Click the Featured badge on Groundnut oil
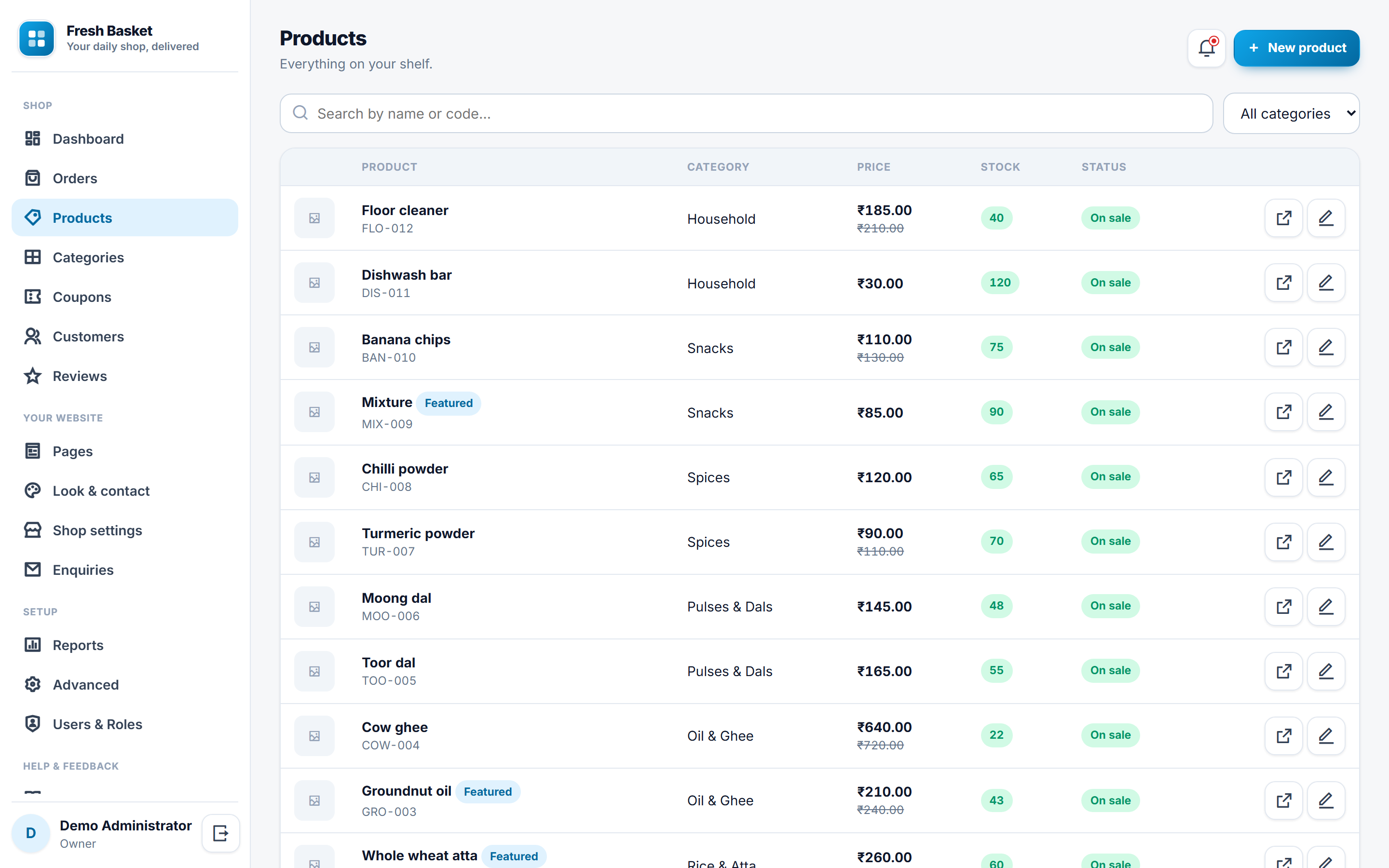 tap(488, 792)
